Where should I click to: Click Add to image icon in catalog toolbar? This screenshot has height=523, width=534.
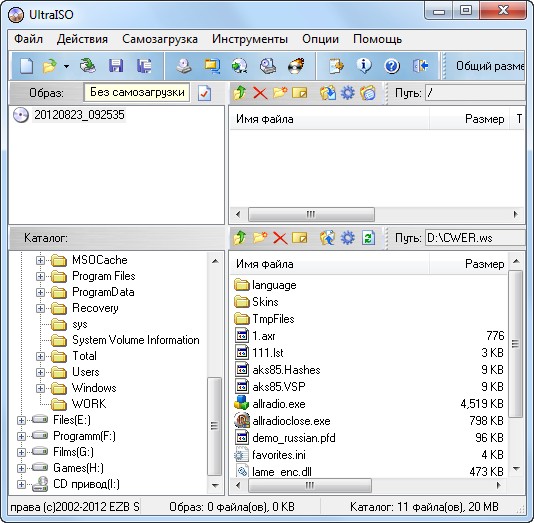tap(327, 238)
